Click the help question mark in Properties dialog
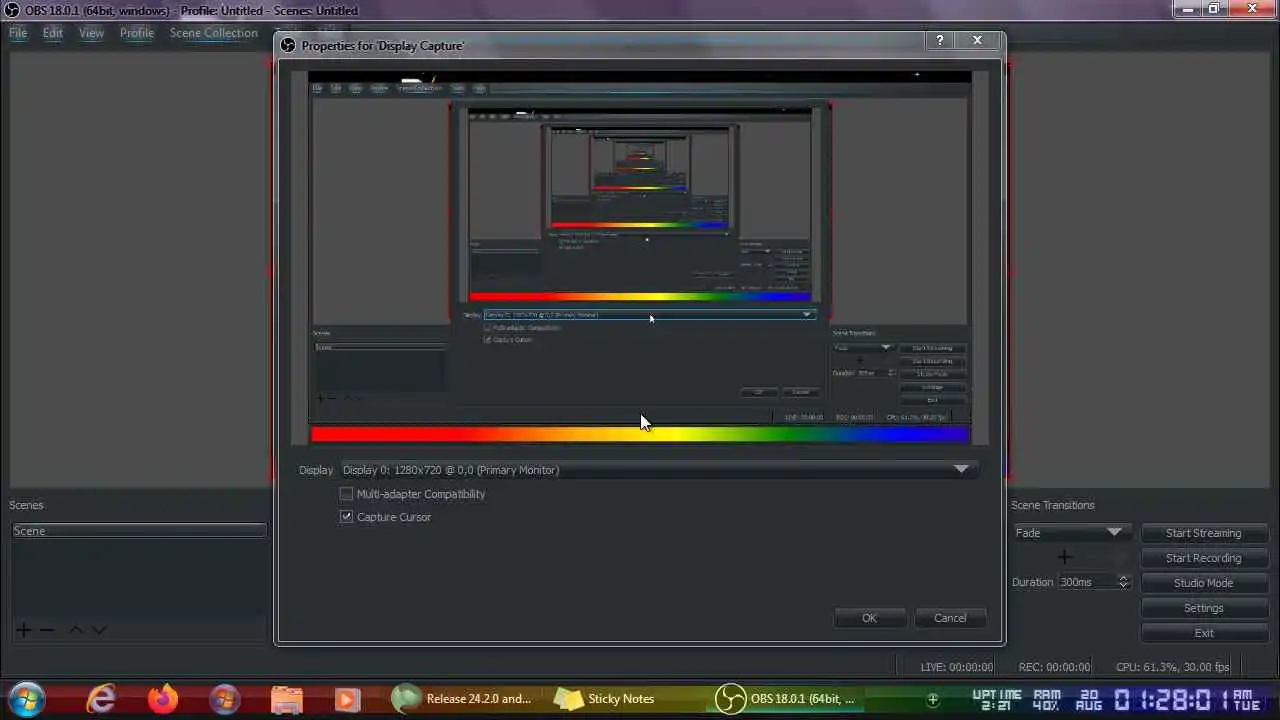This screenshot has height=720, width=1280. pos(939,40)
